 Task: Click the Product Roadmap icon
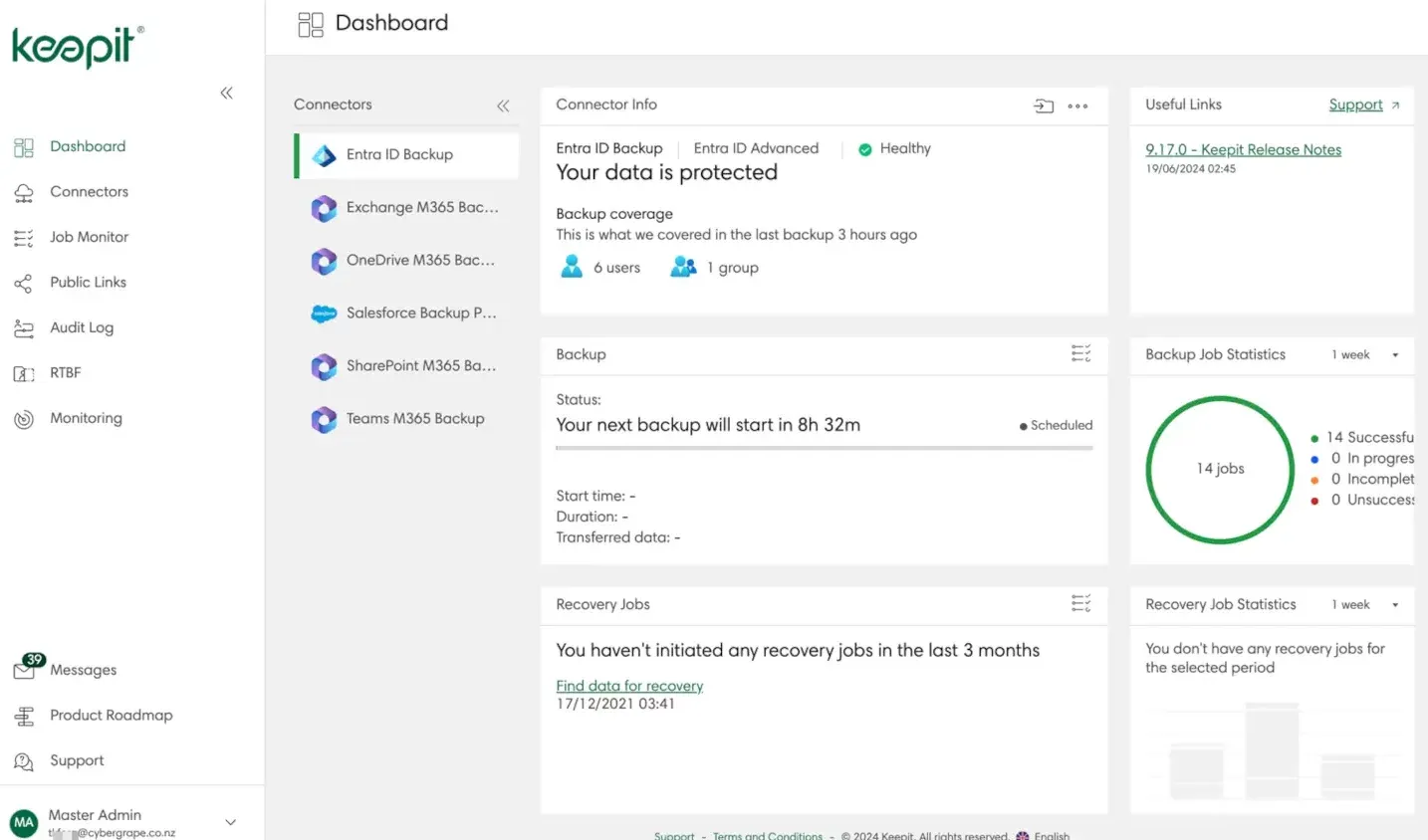coord(24,716)
